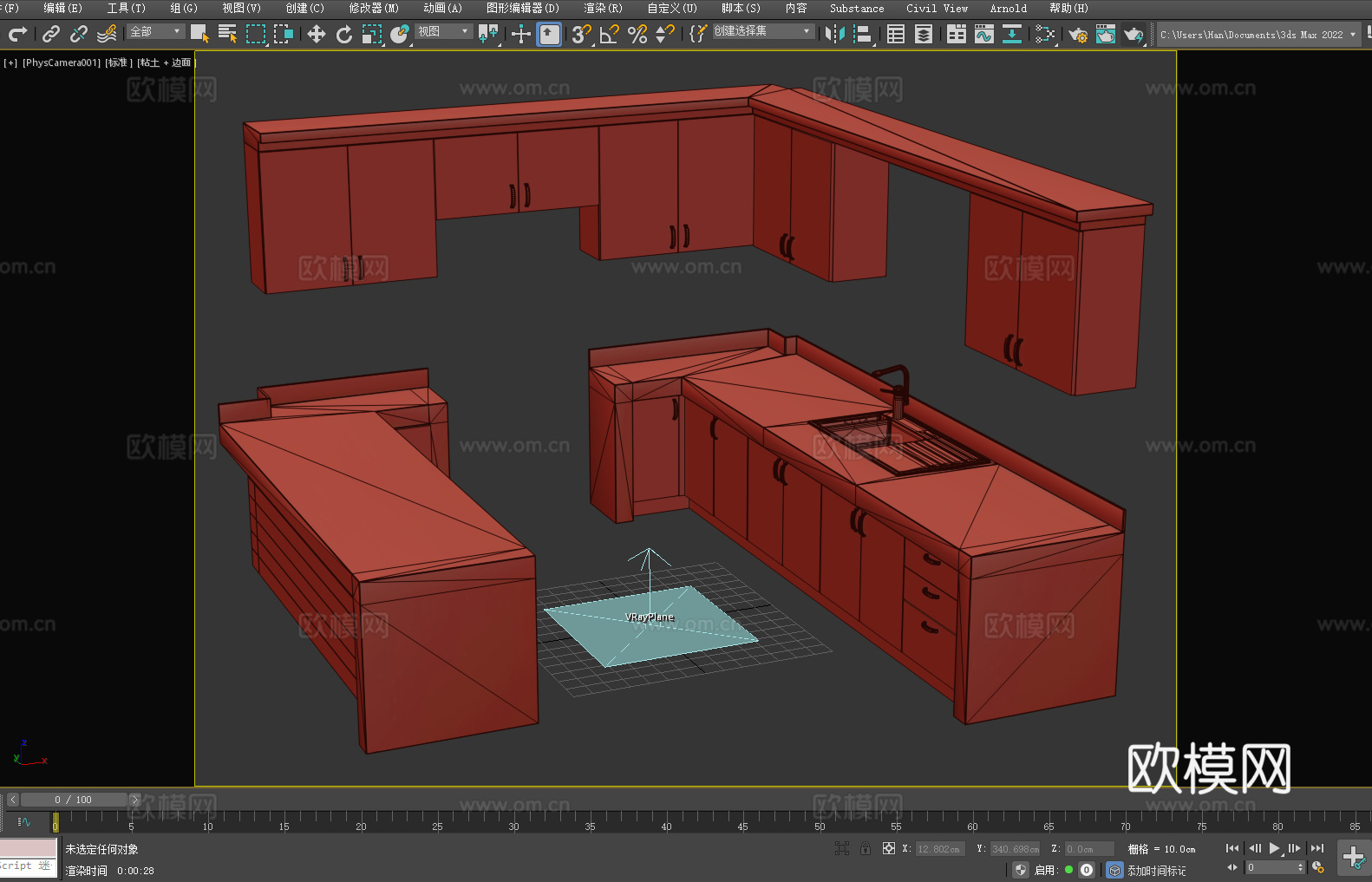Select the Link objects tool
The width and height of the screenshot is (1372, 882).
pyautogui.click(x=51, y=34)
